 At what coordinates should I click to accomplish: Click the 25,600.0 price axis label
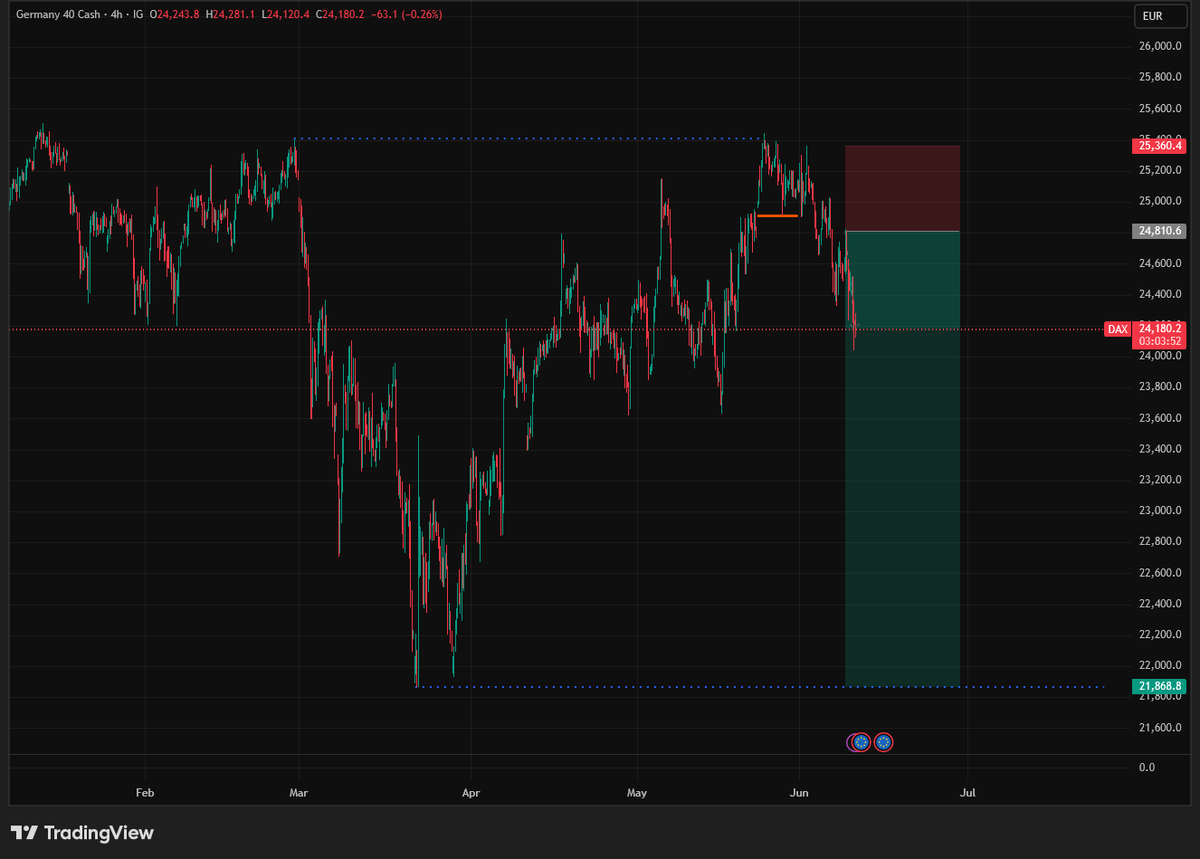pyautogui.click(x=1160, y=108)
